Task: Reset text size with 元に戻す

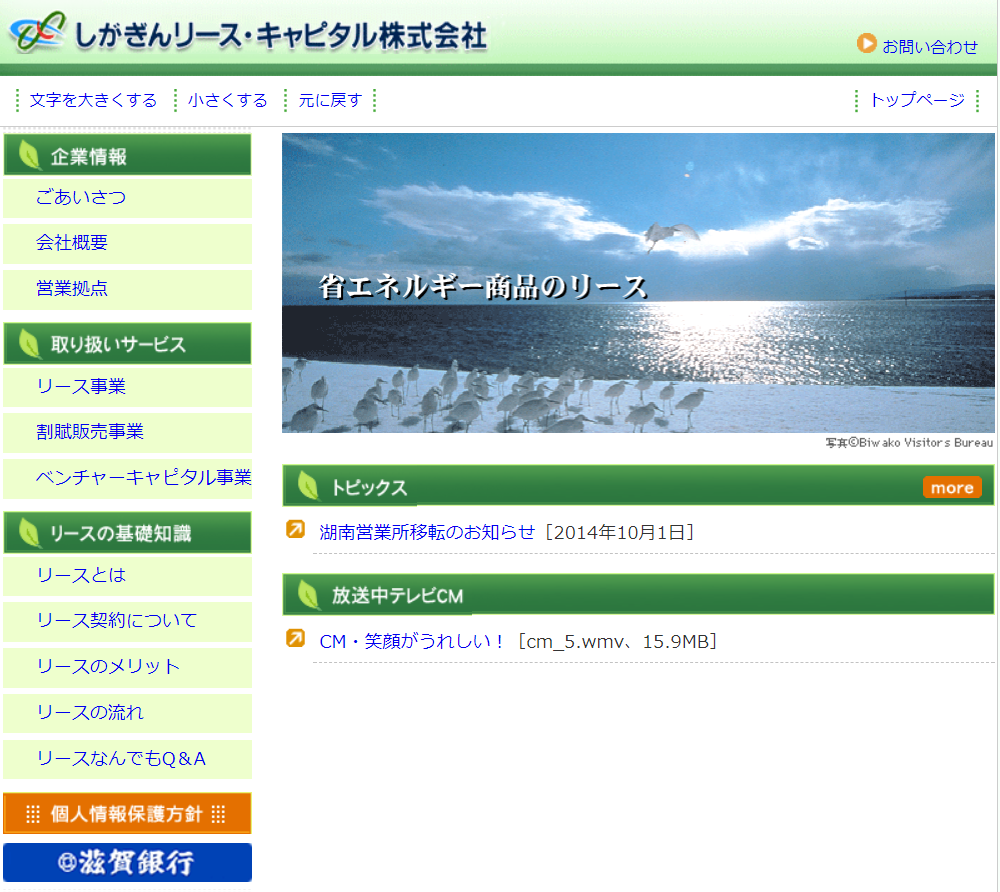Action: pyautogui.click(x=329, y=100)
